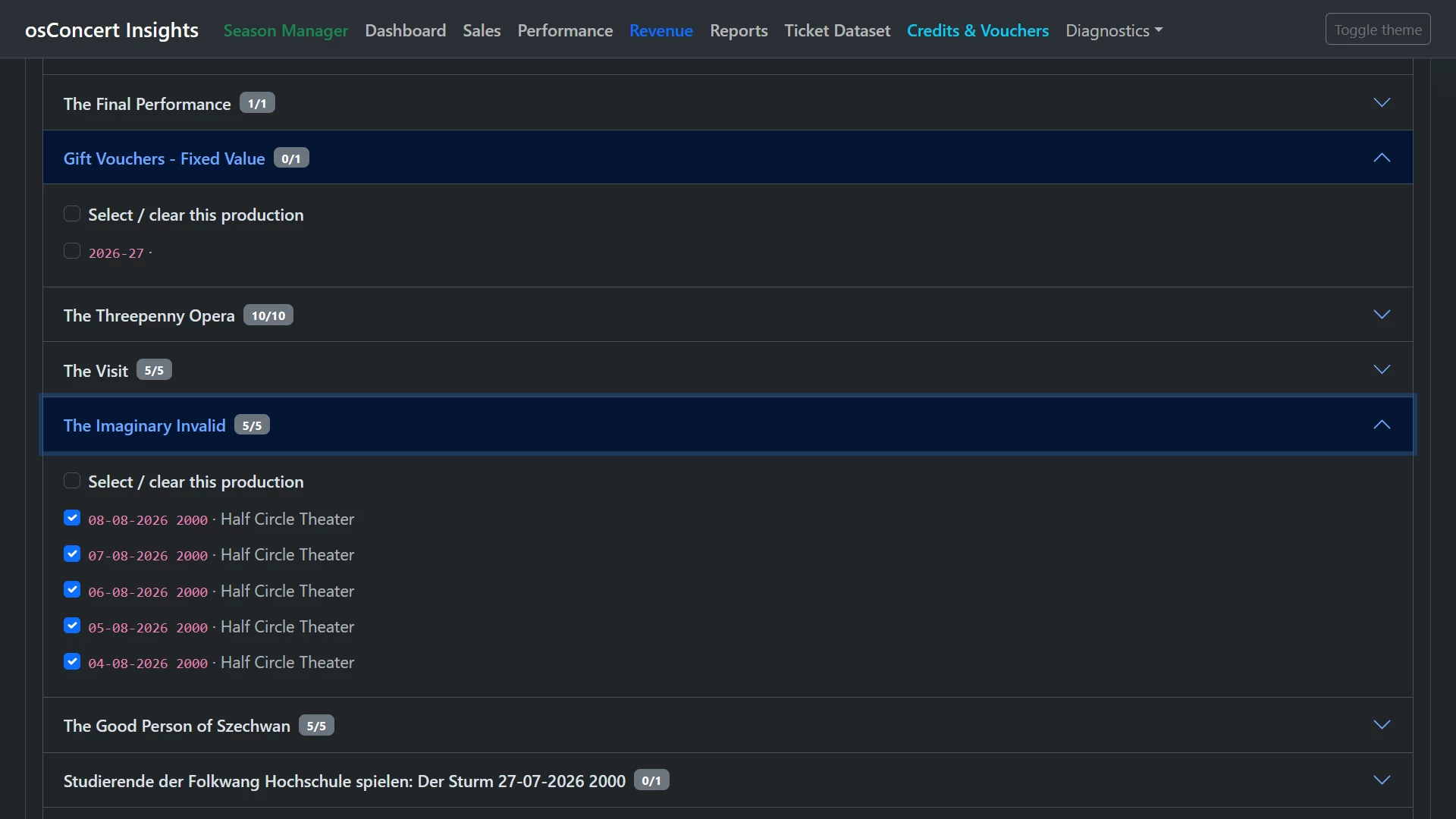Screen dimensions: 1456x819
Task: Click The Final Performance production title
Action: (147, 104)
